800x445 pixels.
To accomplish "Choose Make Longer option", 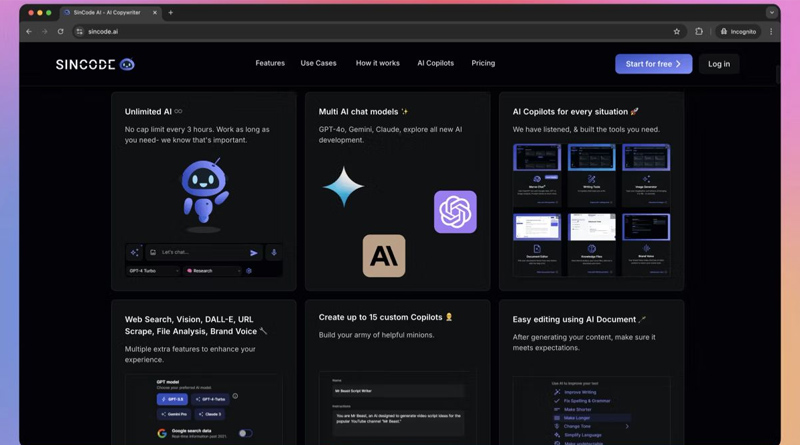I will tap(591, 418).
